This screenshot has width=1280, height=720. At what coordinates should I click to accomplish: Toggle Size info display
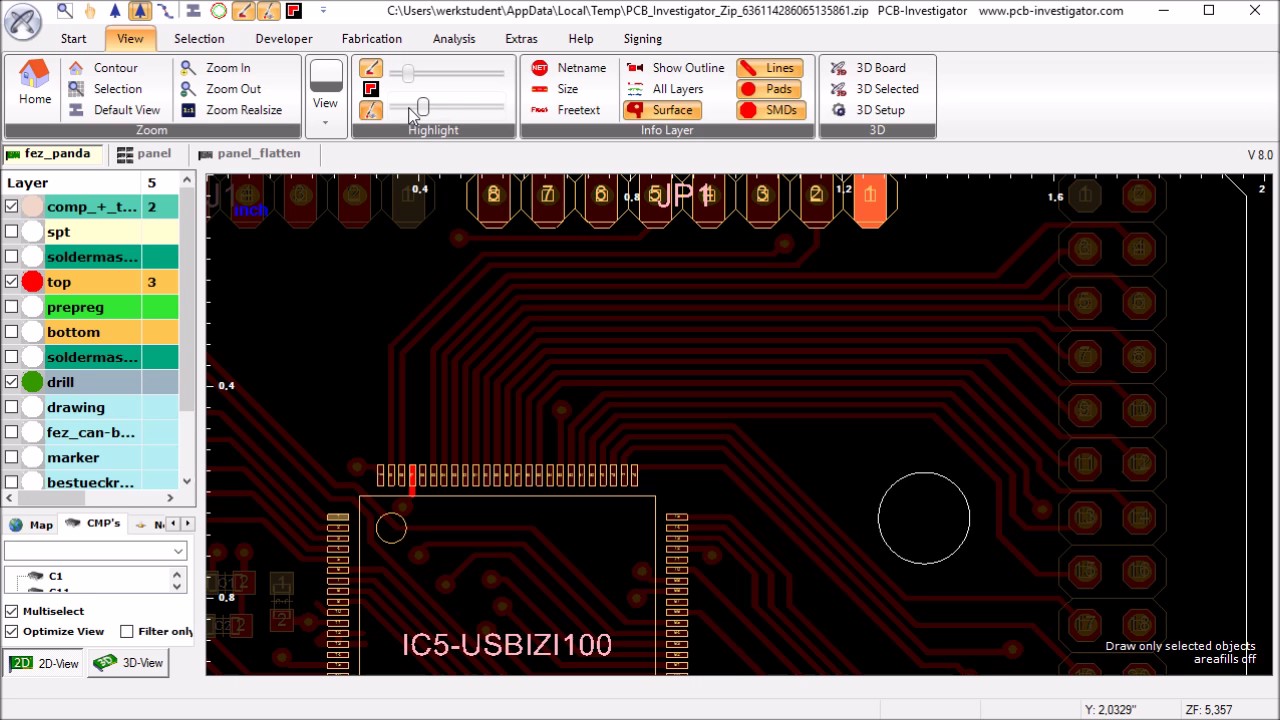click(555, 89)
